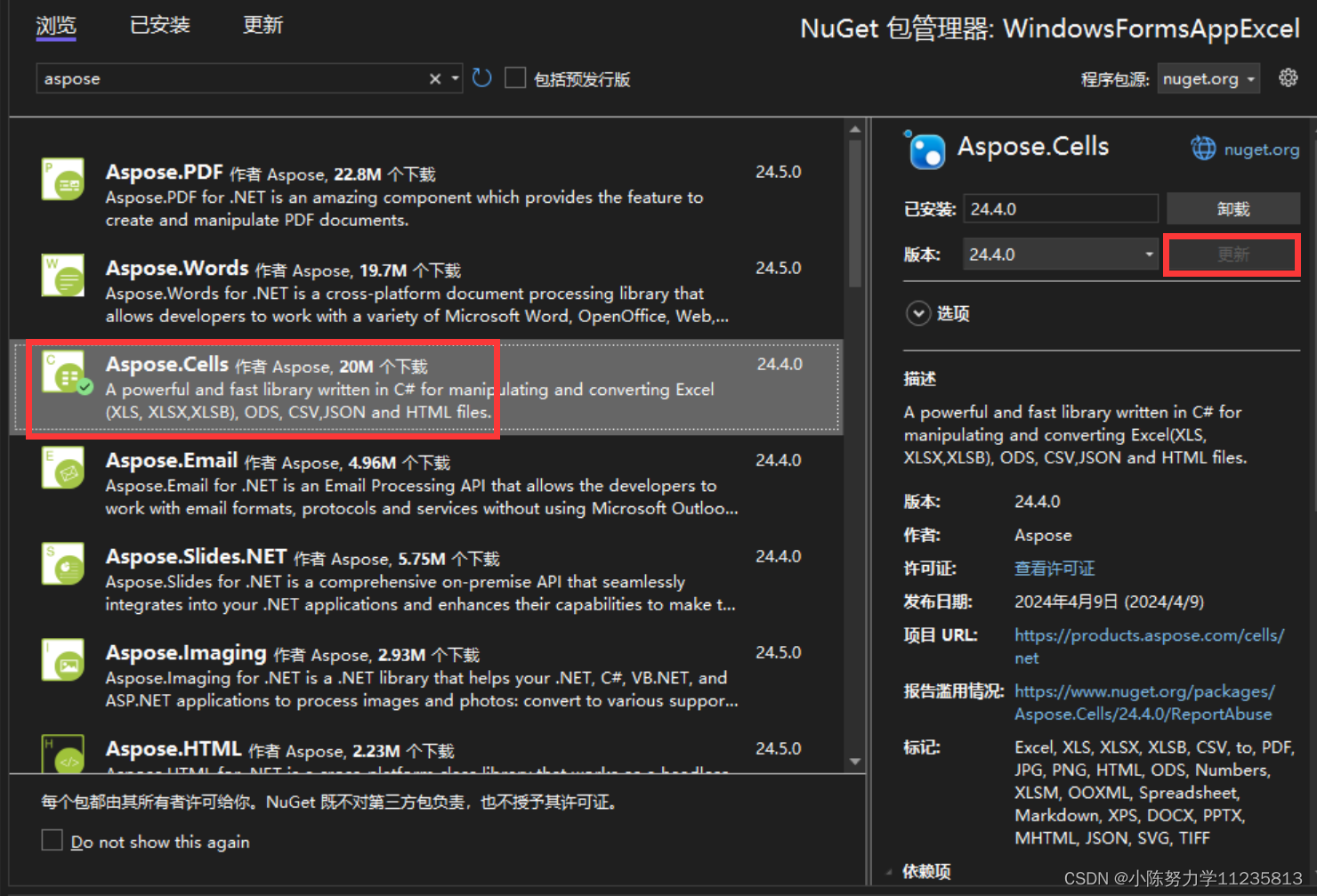Clear the aspose search text
Screen dimensions: 1317x896
(x=433, y=78)
